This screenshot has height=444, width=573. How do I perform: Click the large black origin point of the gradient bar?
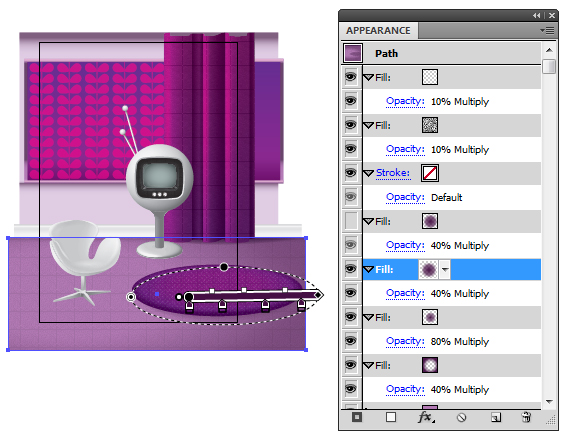click(x=189, y=297)
